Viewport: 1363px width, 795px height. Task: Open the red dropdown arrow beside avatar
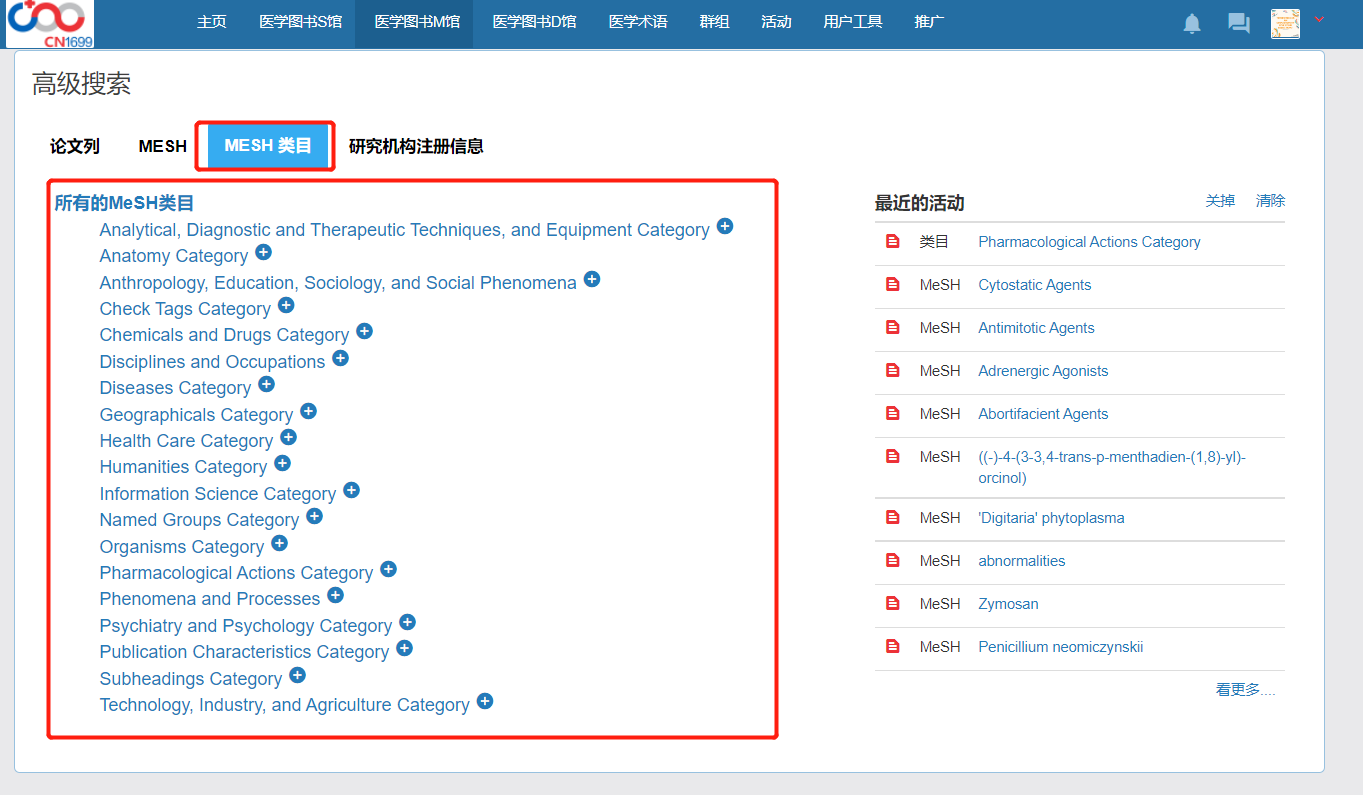tap(1319, 20)
